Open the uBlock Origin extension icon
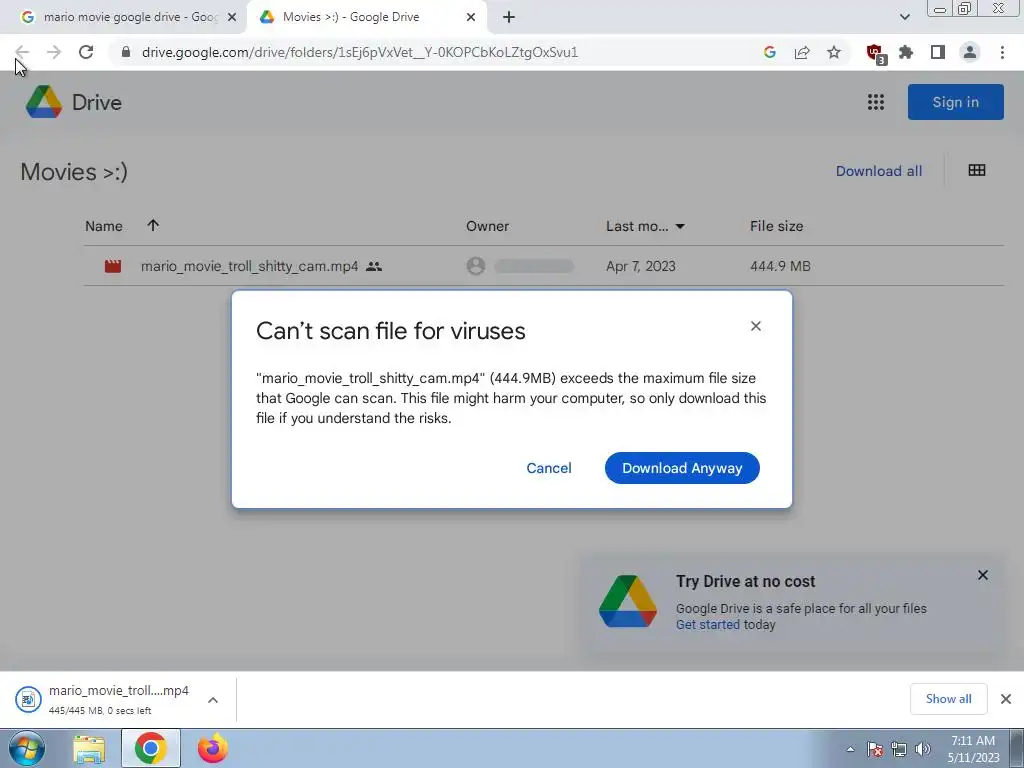 coord(875,53)
